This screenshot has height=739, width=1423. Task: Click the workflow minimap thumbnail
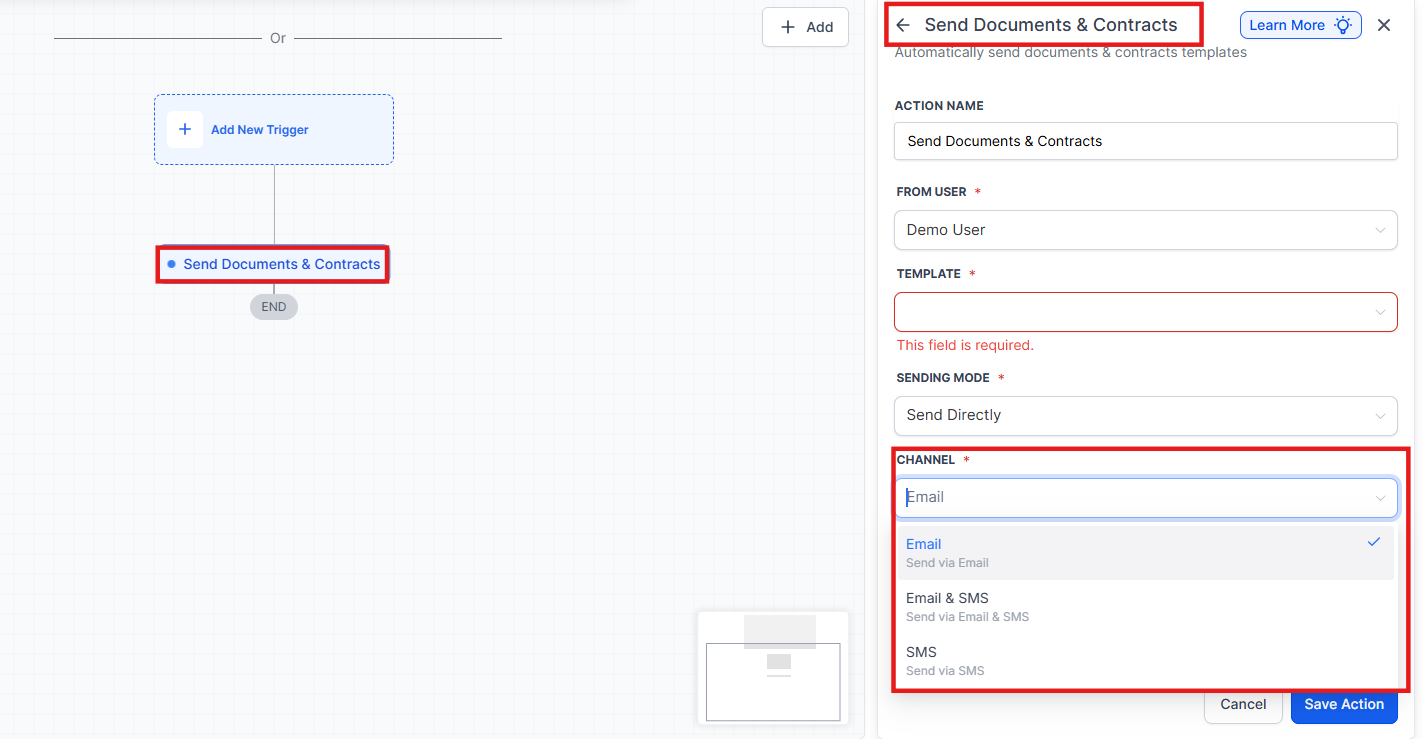772,667
